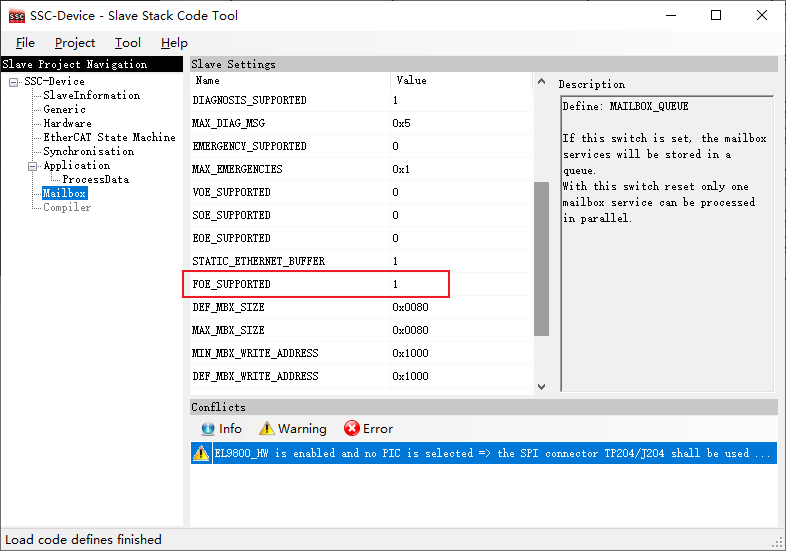Select the EMERGENCY_SUPPORTED setting name
Image resolution: width=786 pixels, height=551 pixels.
click(249, 146)
